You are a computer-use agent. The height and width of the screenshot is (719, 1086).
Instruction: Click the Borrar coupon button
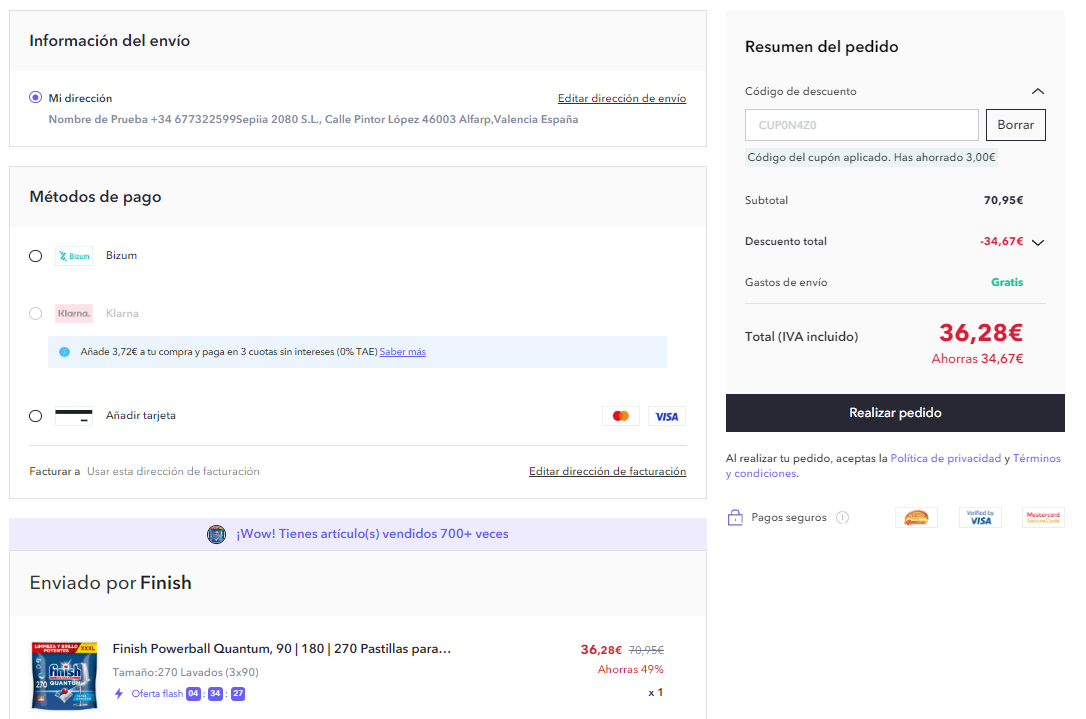tap(1015, 125)
